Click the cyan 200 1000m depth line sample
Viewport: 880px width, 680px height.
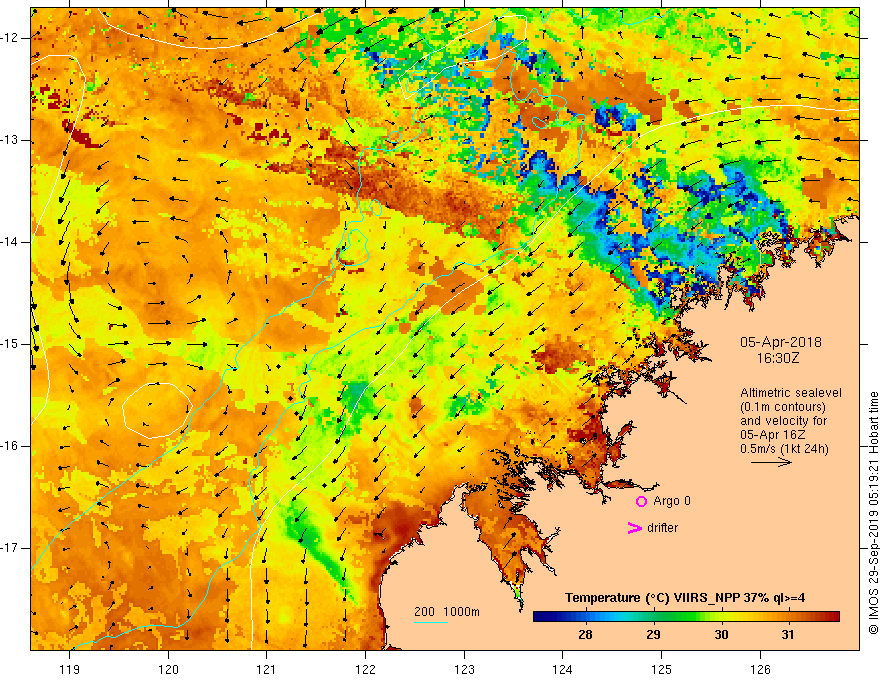pos(430,622)
